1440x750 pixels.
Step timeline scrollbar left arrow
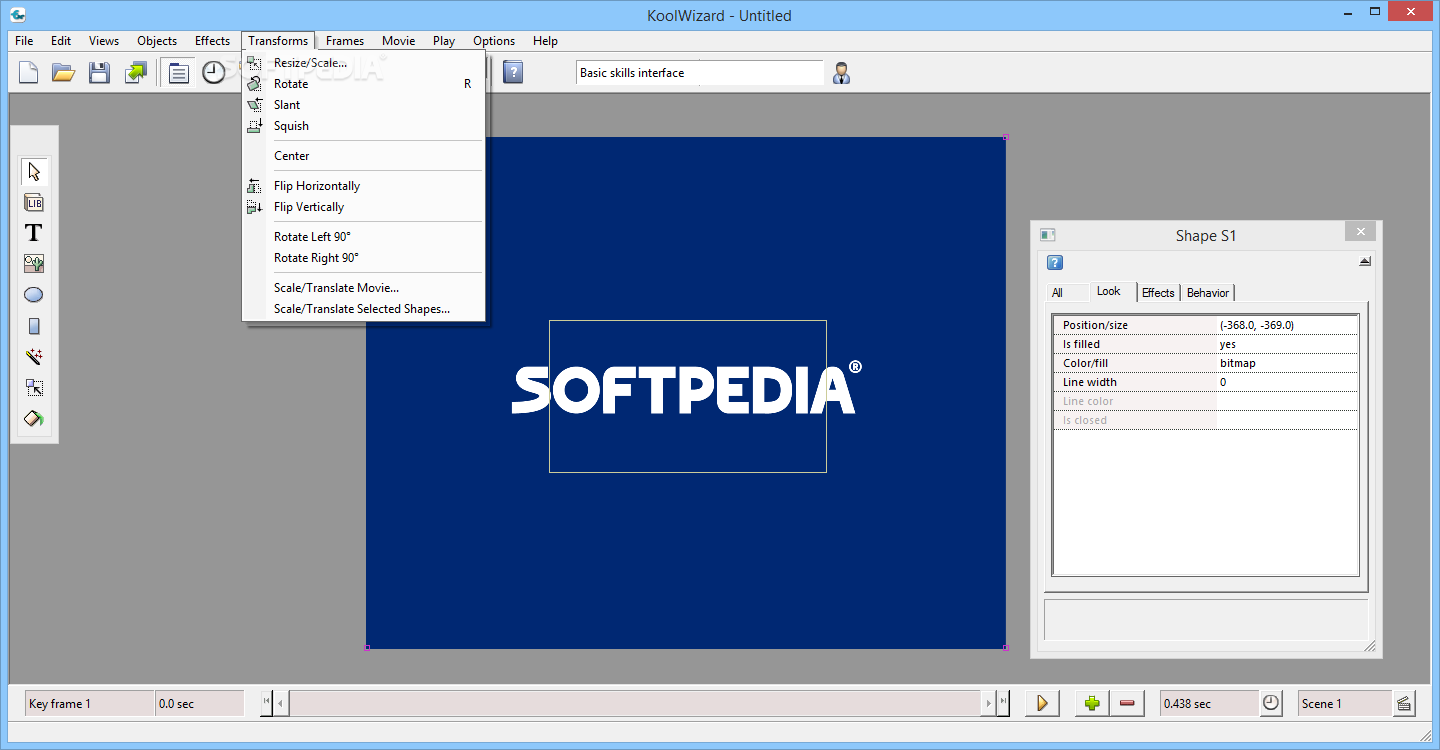pos(281,703)
